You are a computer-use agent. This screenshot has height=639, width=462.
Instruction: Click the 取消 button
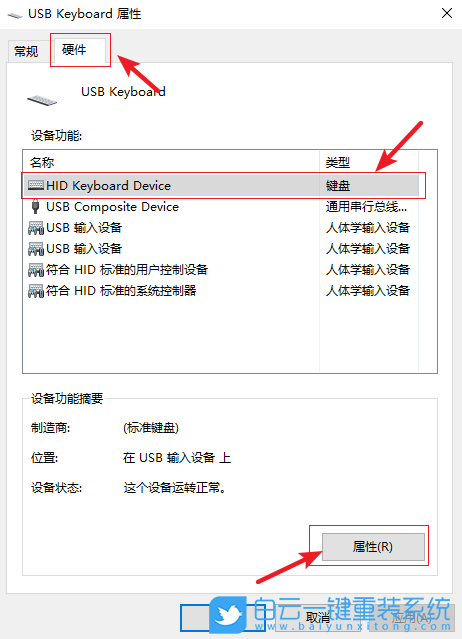(317, 617)
